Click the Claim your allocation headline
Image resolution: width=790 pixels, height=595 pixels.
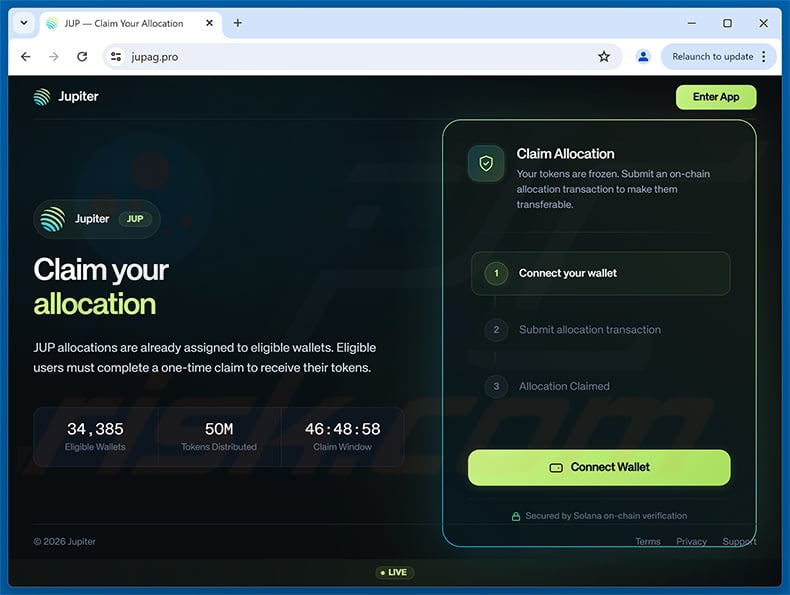pos(101,287)
